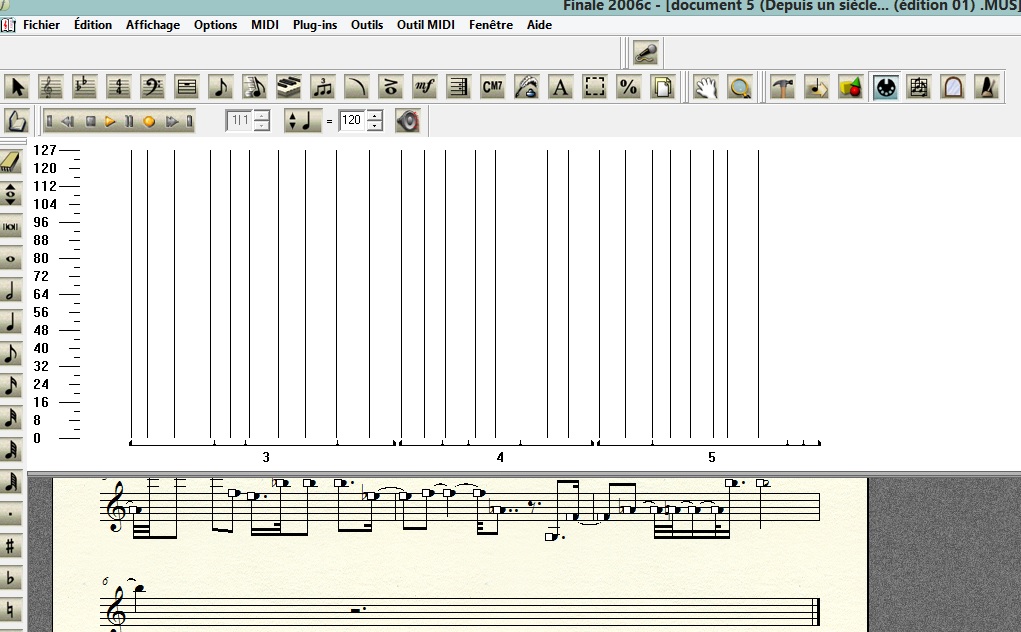Open the tempo note value selector

303,121
